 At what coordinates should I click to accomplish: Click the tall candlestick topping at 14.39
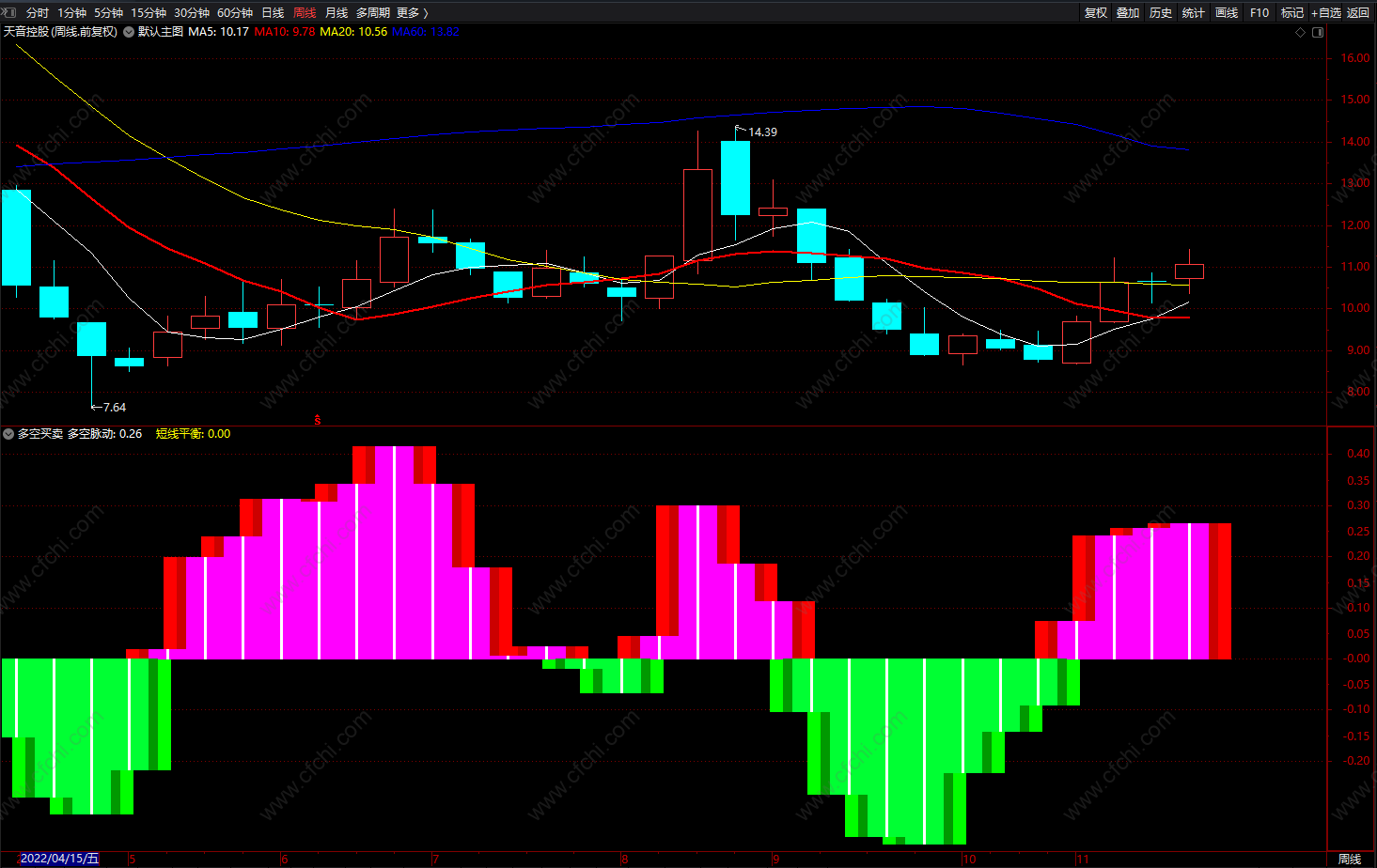tap(736, 178)
